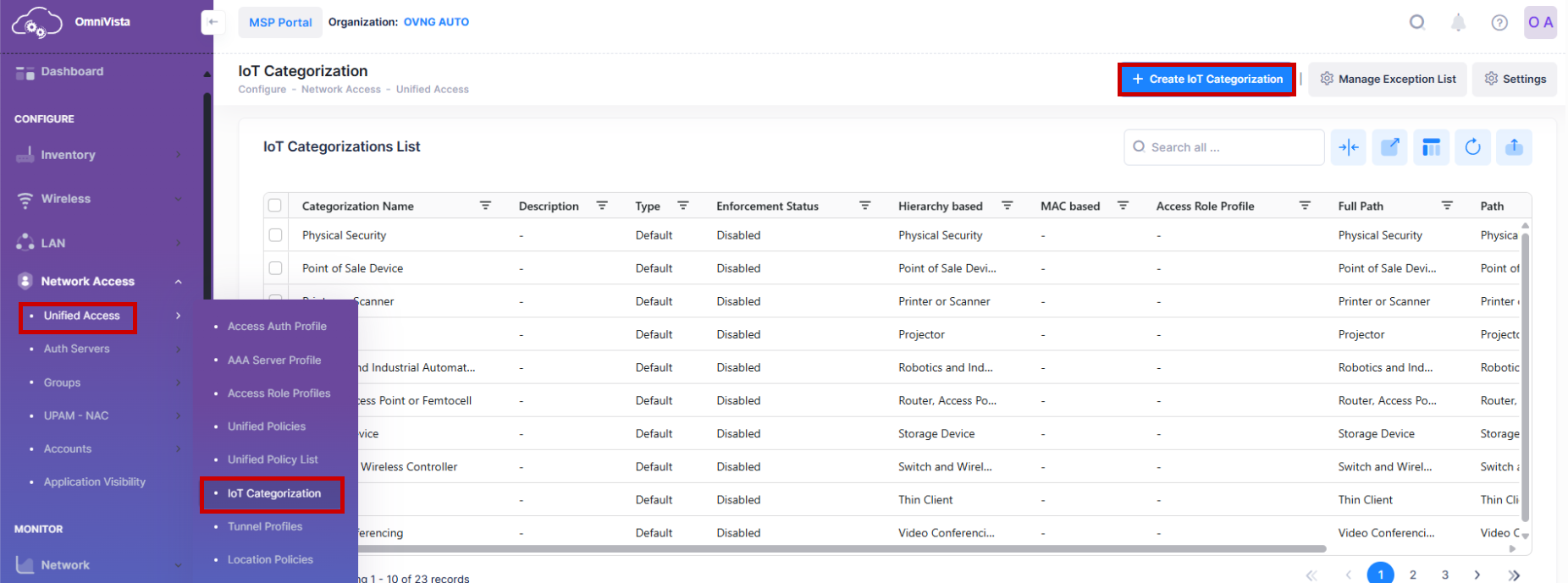Open the help question mark icon
1568x583 pixels.
coord(1499,23)
